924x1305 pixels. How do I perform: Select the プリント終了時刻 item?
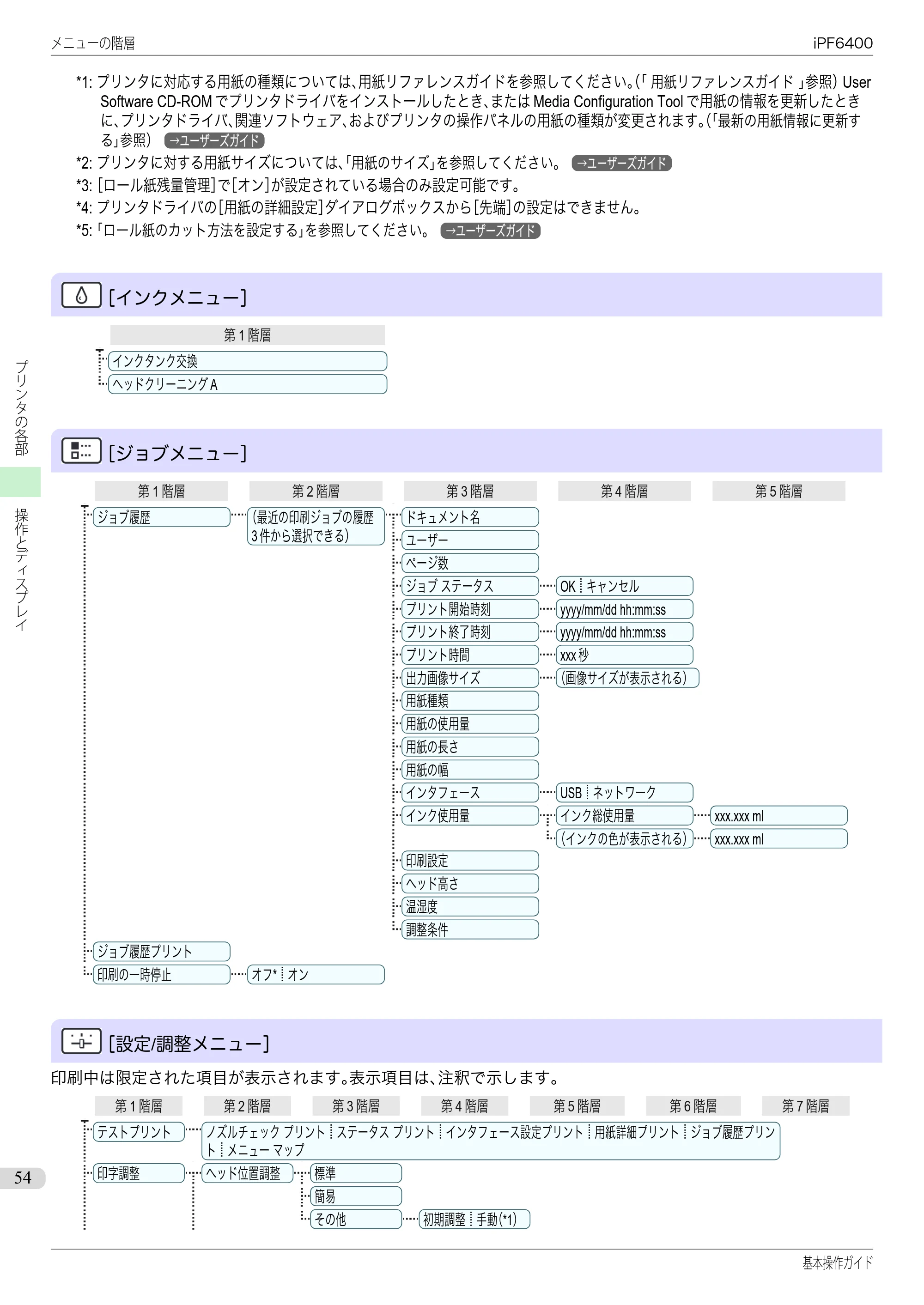click(x=470, y=632)
